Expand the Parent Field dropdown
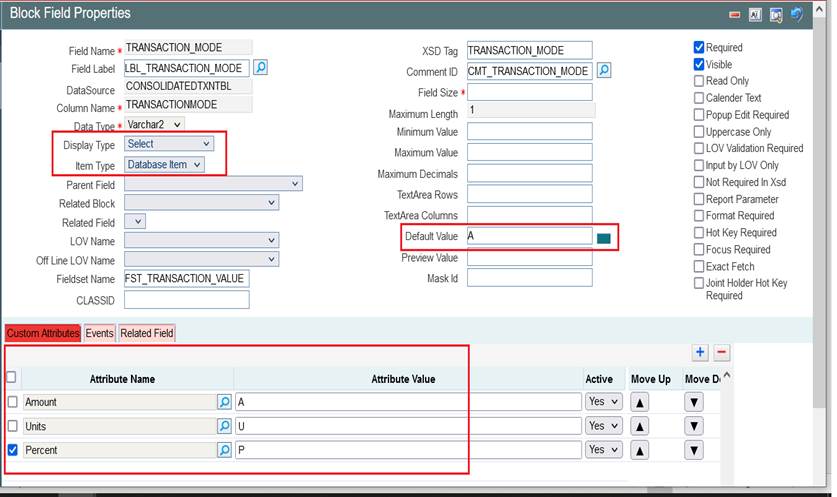 213,184
